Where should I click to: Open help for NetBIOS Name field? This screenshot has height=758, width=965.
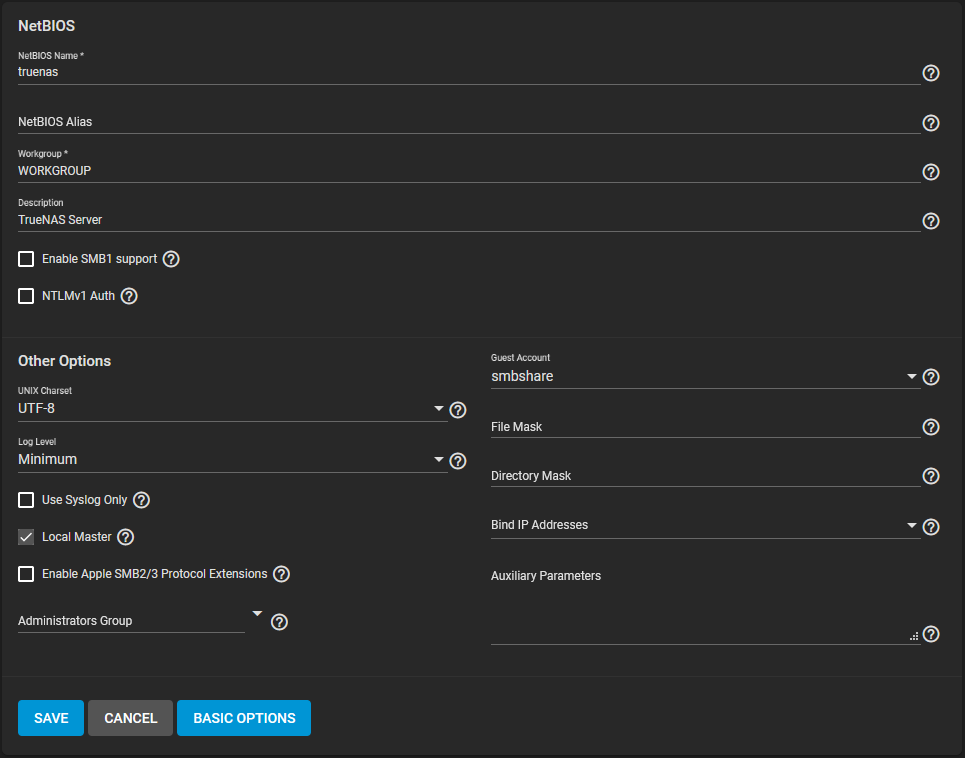(931, 73)
